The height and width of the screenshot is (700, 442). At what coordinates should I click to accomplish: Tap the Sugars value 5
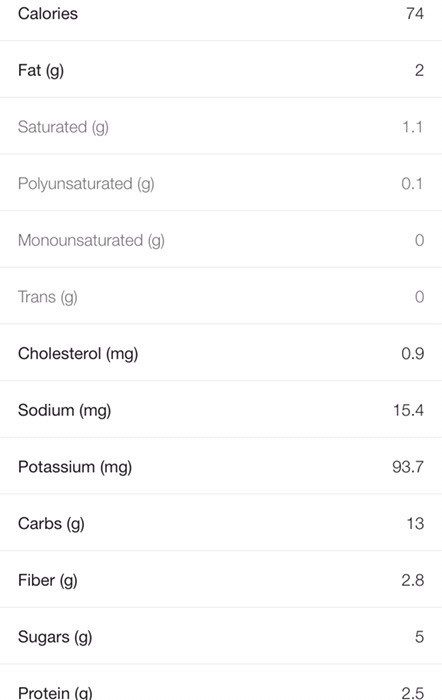click(x=419, y=637)
